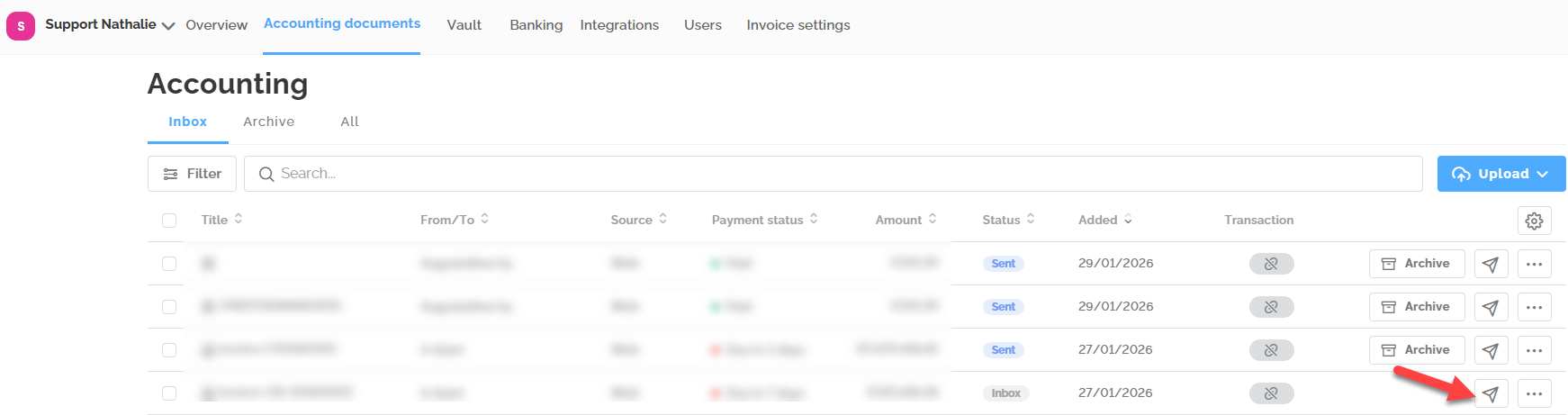
Task: Open table column settings gear icon
Action: tap(1535, 221)
